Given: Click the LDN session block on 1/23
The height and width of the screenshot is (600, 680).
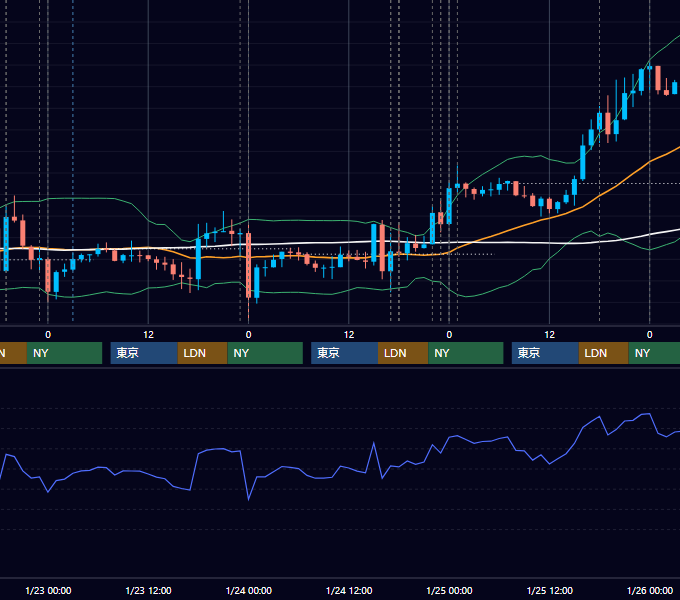Looking at the screenshot, I should click(203, 353).
